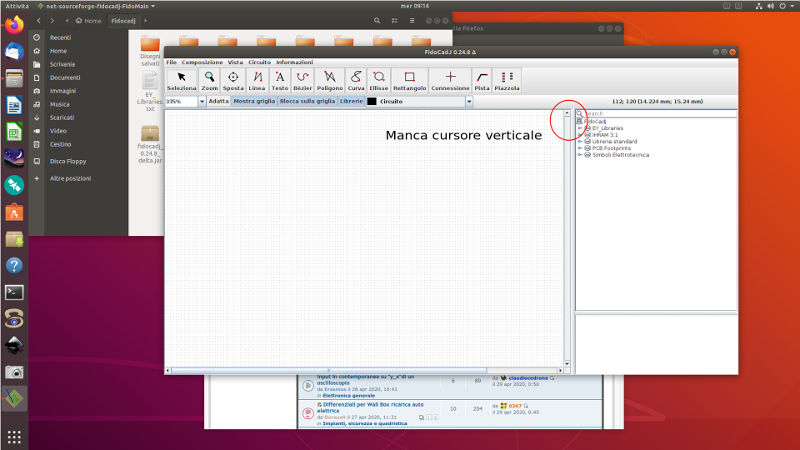Choose the Linea drawing tool
Viewport: 800px width, 450px height.
click(x=257, y=80)
